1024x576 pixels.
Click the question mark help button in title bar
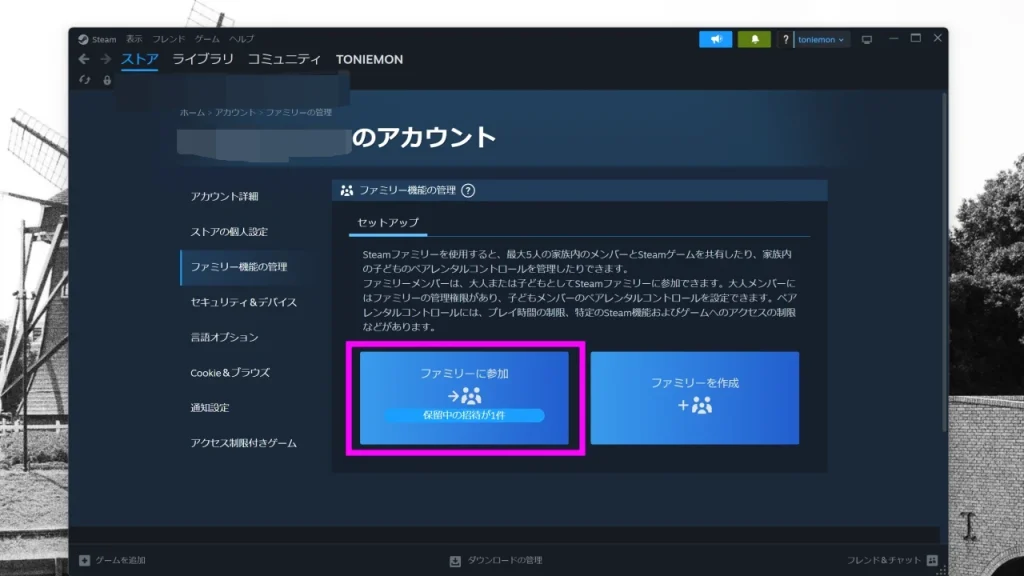click(786, 39)
